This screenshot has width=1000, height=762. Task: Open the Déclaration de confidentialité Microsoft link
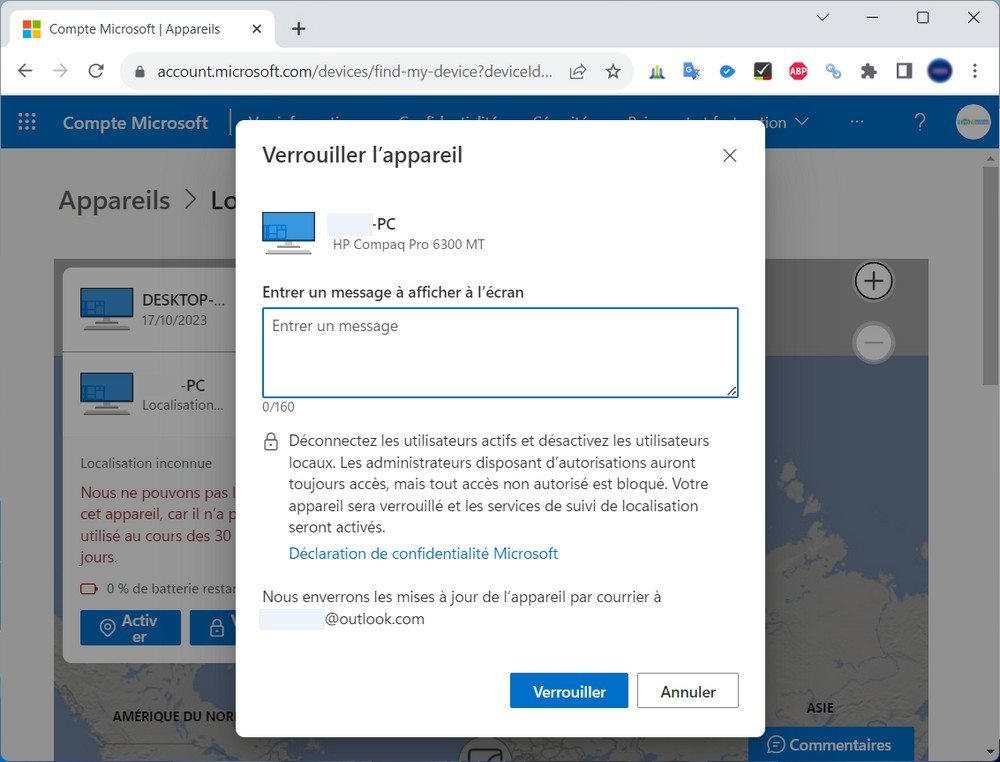[x=423, y=553]
